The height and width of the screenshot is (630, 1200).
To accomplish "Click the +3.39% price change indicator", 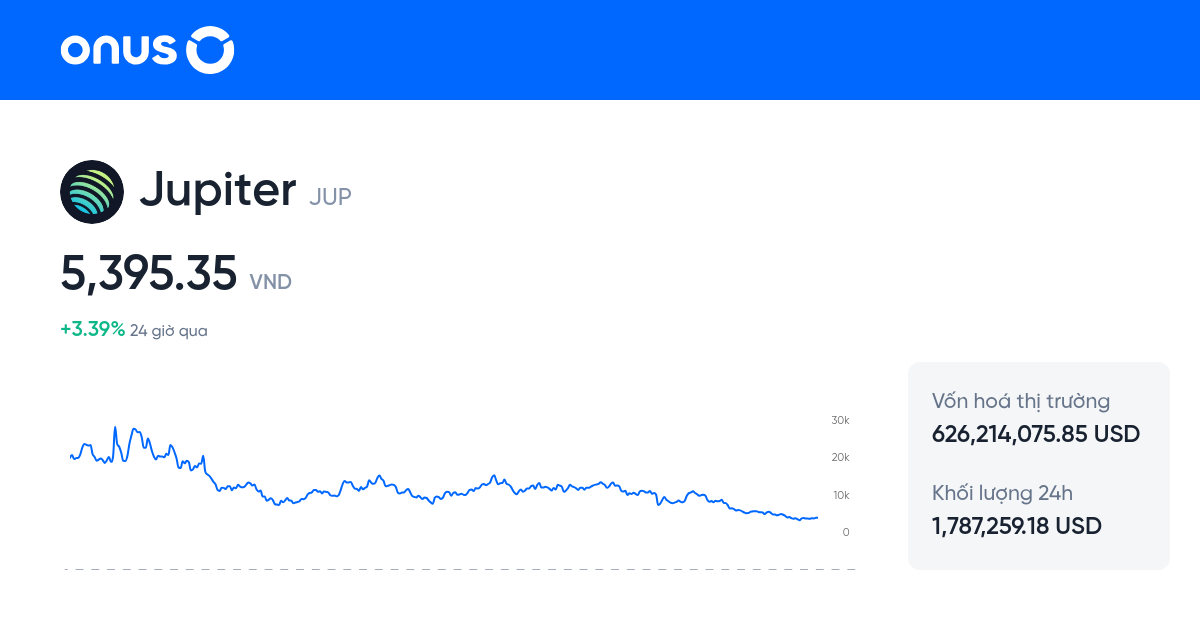I will tap(92, 330).
